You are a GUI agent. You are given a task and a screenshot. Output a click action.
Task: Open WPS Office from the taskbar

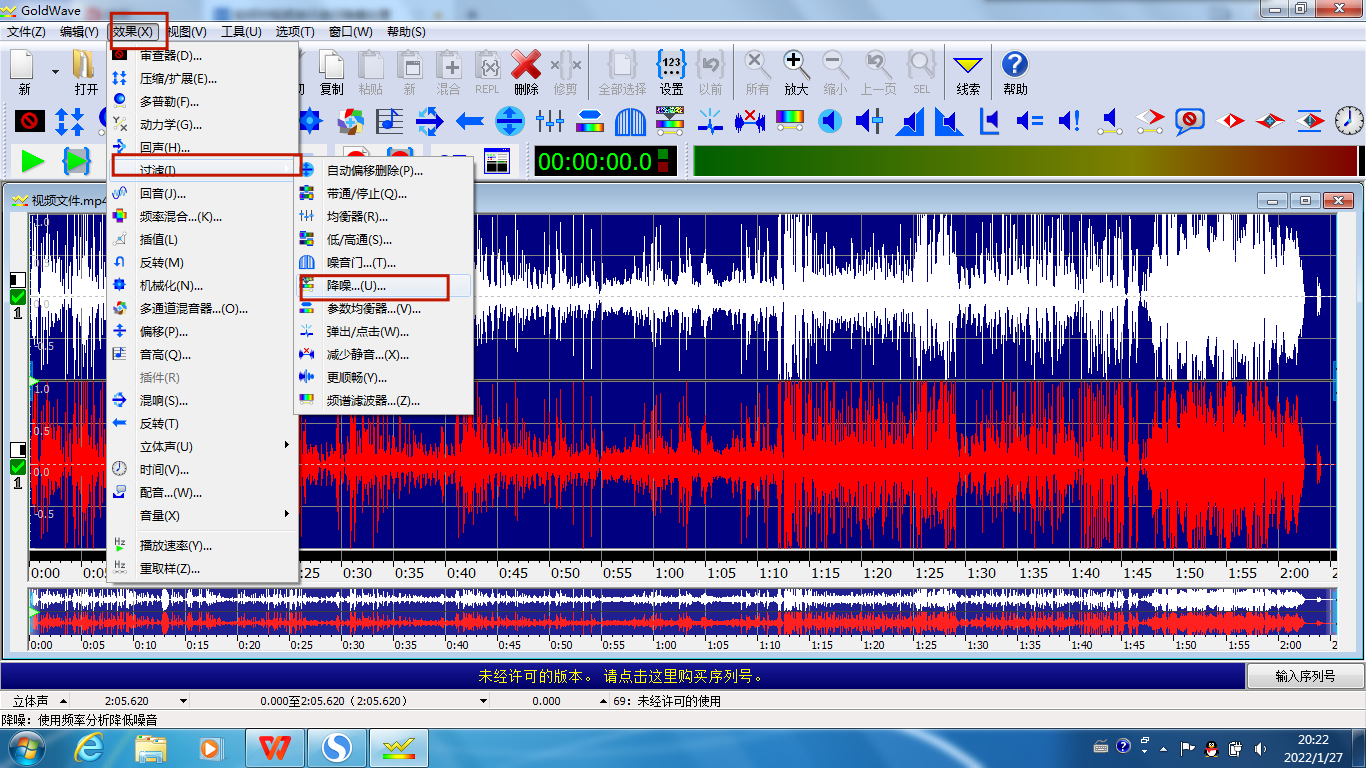[x=274, y=747]
